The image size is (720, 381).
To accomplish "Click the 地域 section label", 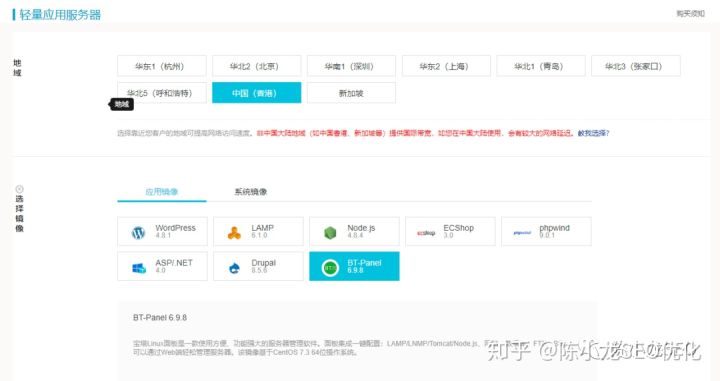I will (17, 67).
